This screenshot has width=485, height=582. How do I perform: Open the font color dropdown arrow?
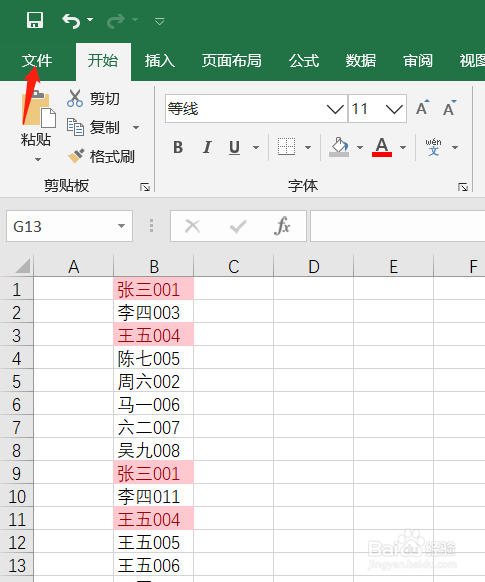403,148
